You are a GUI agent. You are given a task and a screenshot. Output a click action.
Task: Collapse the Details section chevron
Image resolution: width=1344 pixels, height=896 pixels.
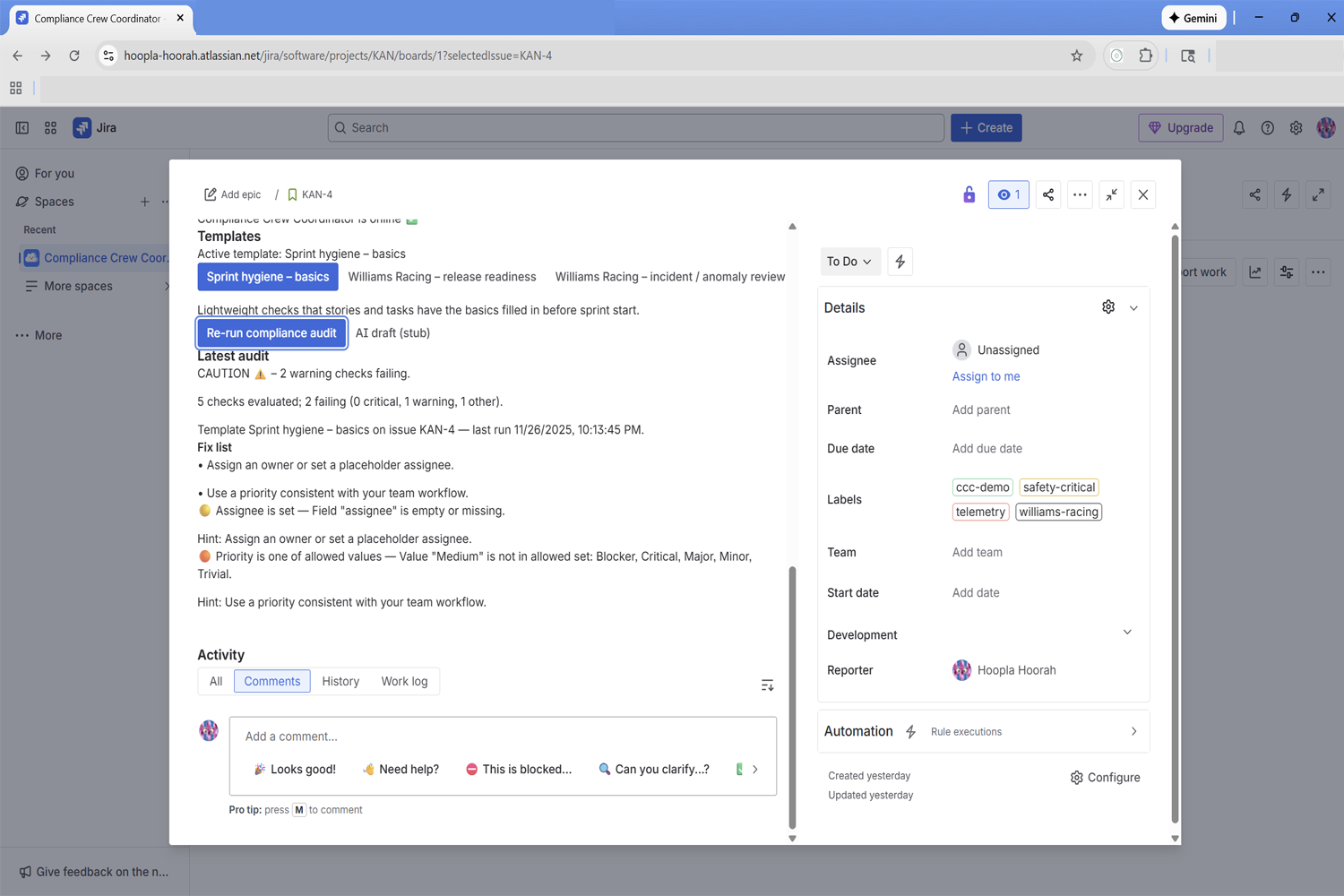click(1133, 307)
